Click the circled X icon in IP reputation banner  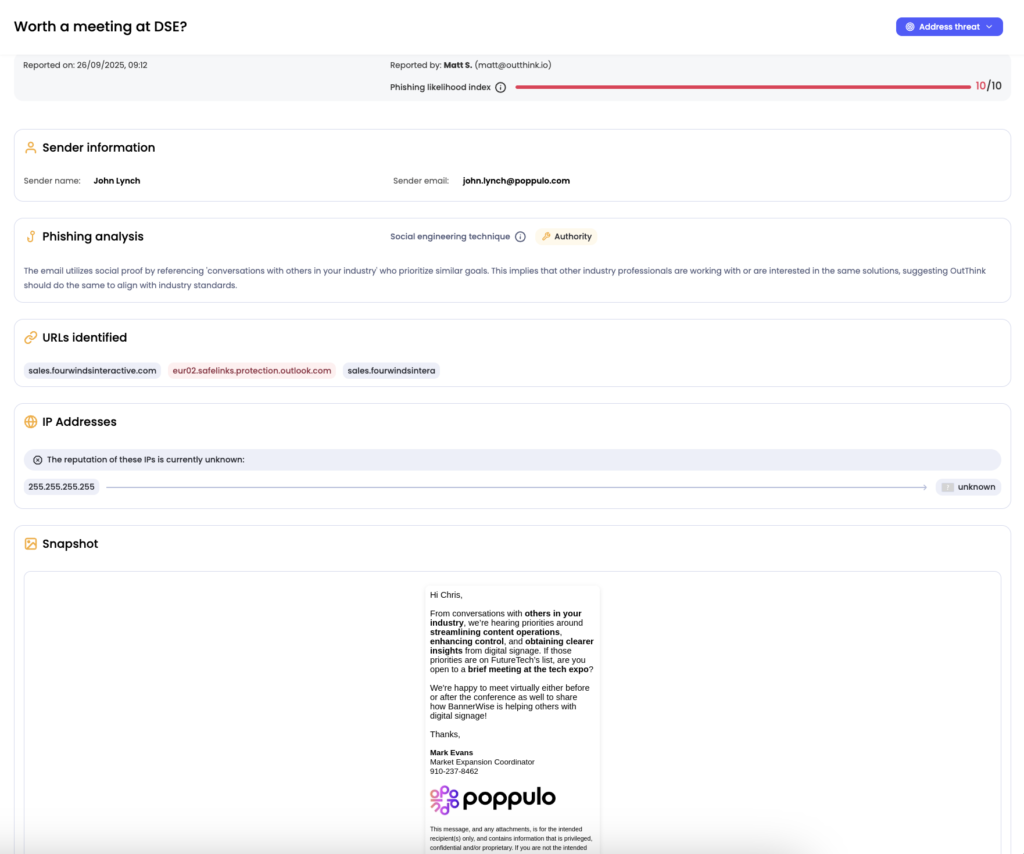click(x=37, y=460)
